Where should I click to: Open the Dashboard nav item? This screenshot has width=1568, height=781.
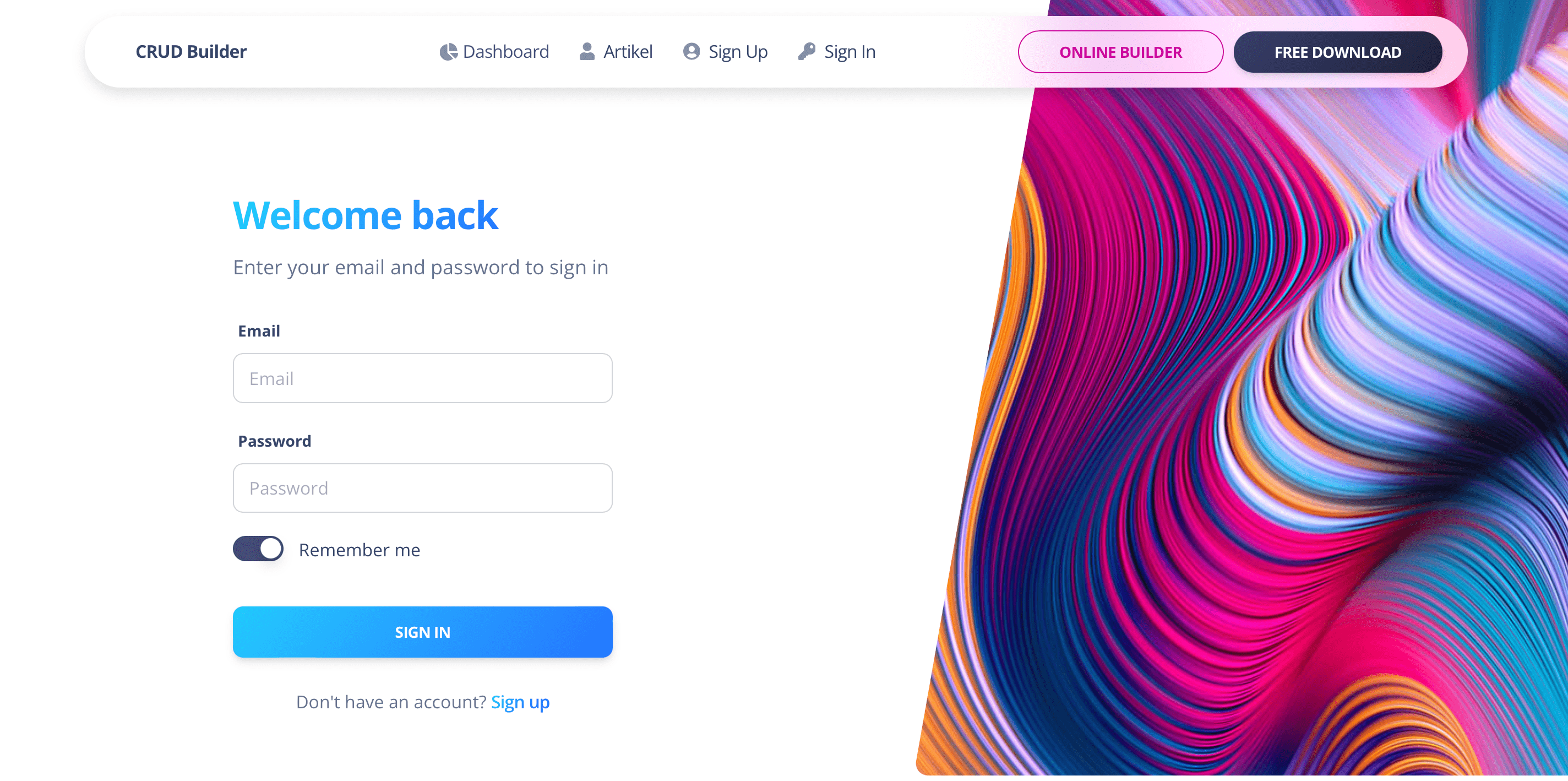(505, 52)
